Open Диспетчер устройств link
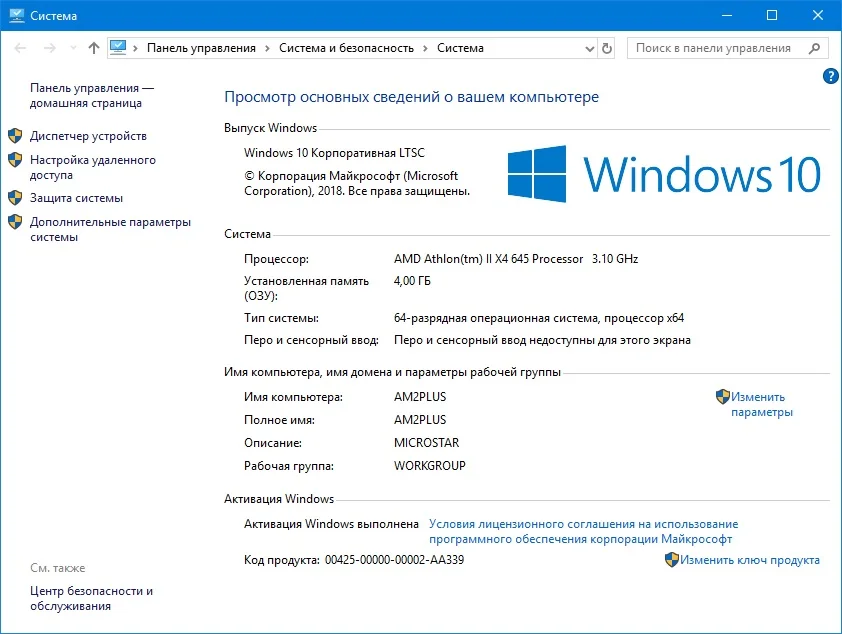The height and width of the screenshot is (634, 842). 88,136
